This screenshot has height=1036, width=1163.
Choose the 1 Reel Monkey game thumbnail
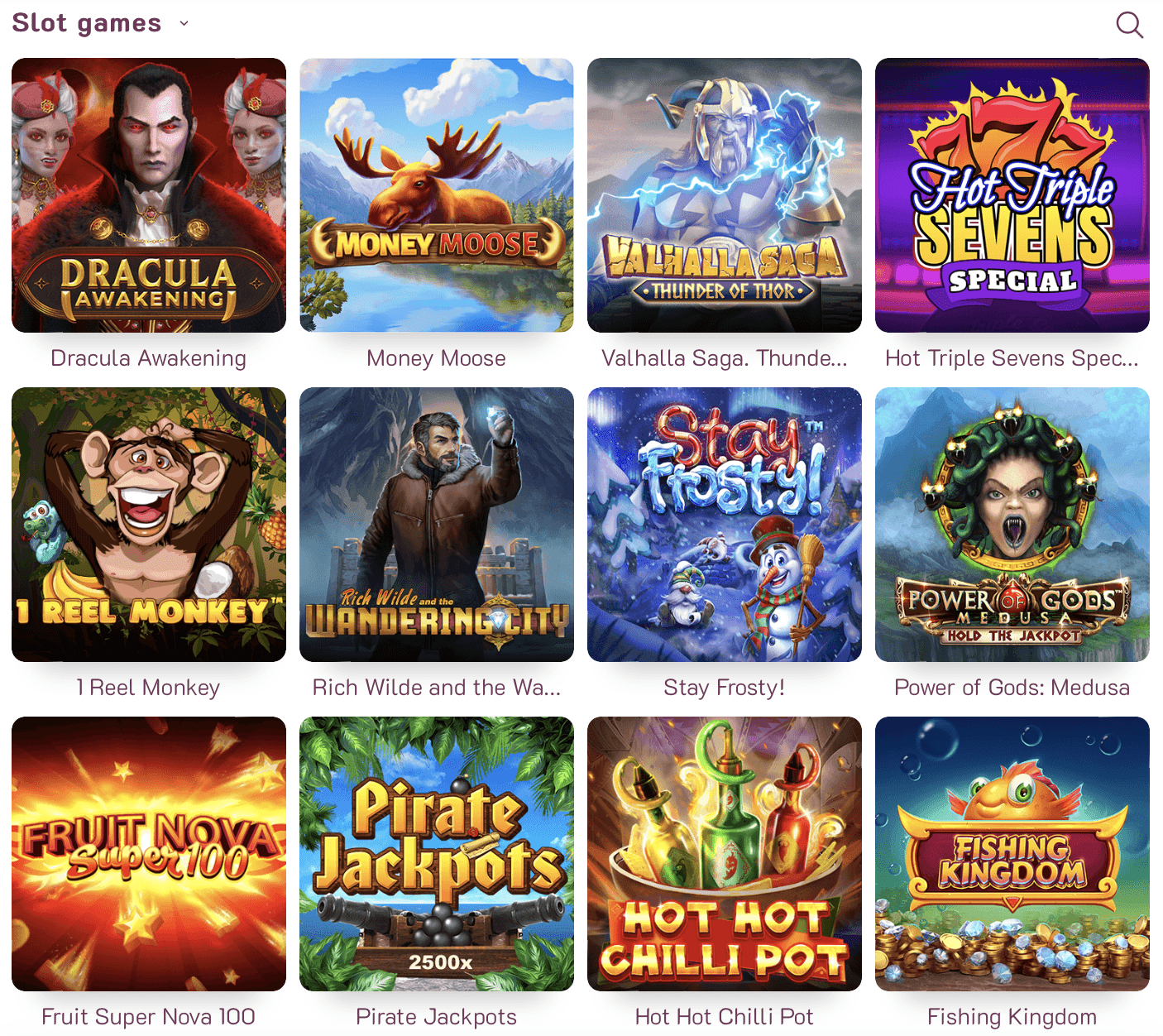pyautogui.click(x=149, y=525)
